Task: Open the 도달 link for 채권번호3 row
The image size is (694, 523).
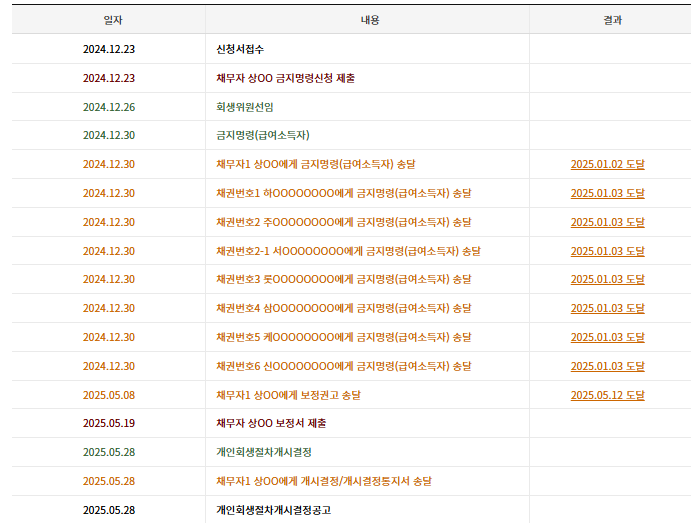Action: [x=607, y=279]
